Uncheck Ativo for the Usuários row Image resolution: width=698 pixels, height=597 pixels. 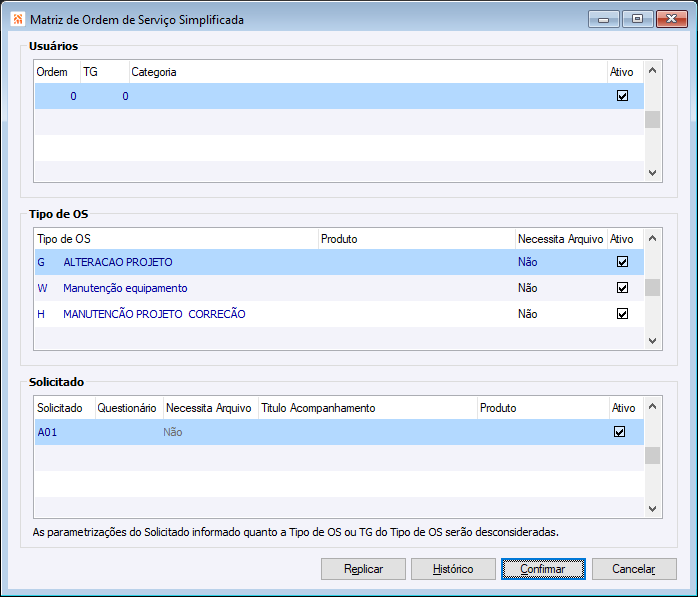[x=622, y=96]
